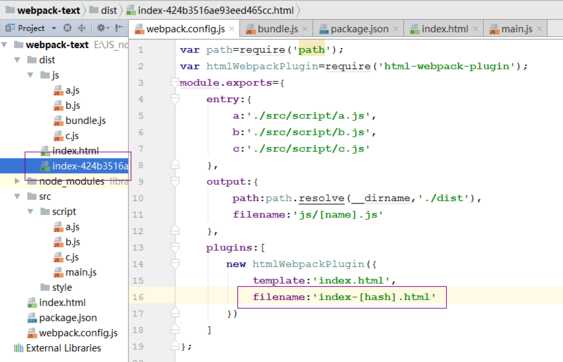563x362 pixels.
Task: Collapse the script folder
Action: [x=31, y=211]
